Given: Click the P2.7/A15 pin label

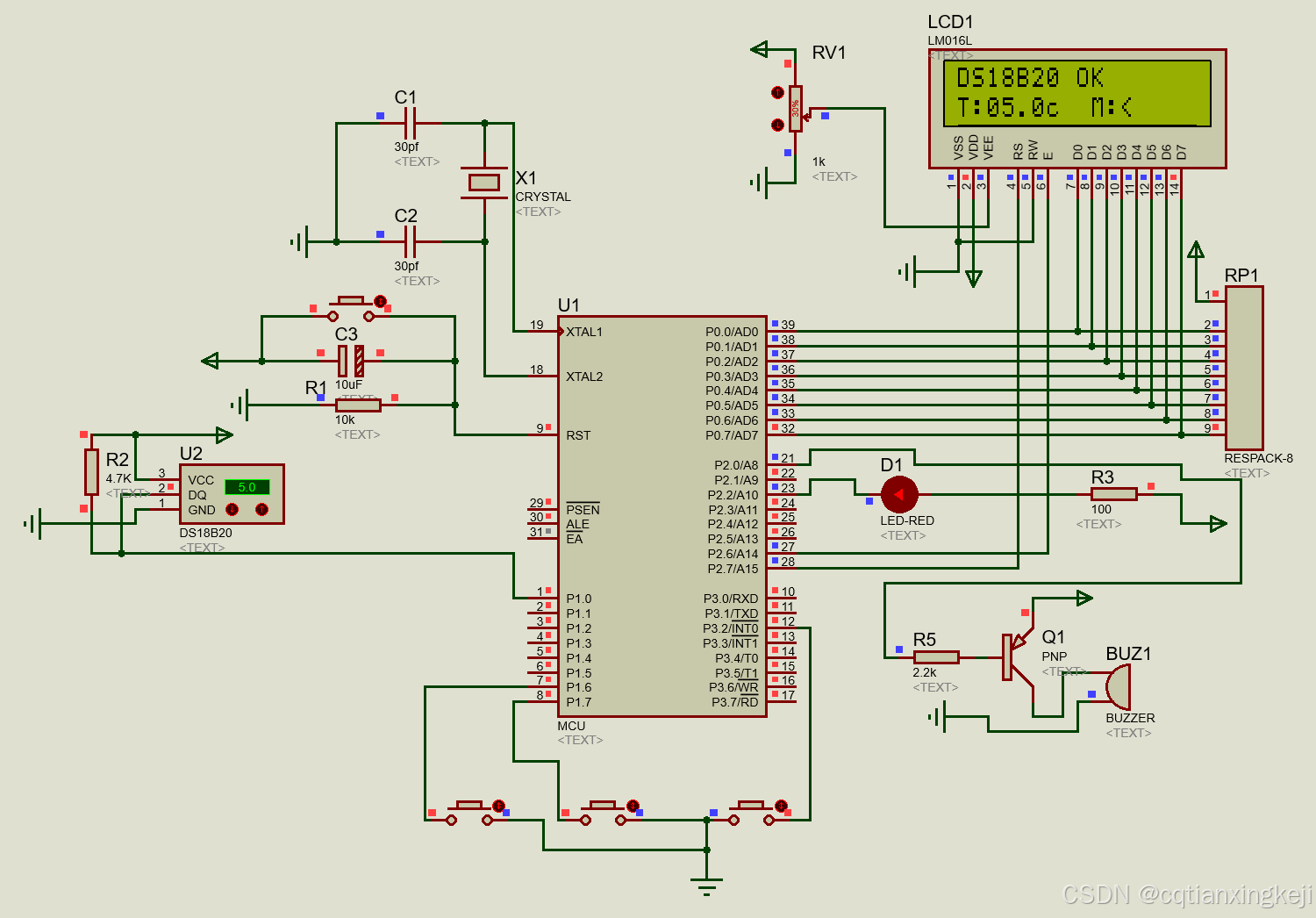Looking at the screenshot, I should pyautogui.click(x=733, y=569).
